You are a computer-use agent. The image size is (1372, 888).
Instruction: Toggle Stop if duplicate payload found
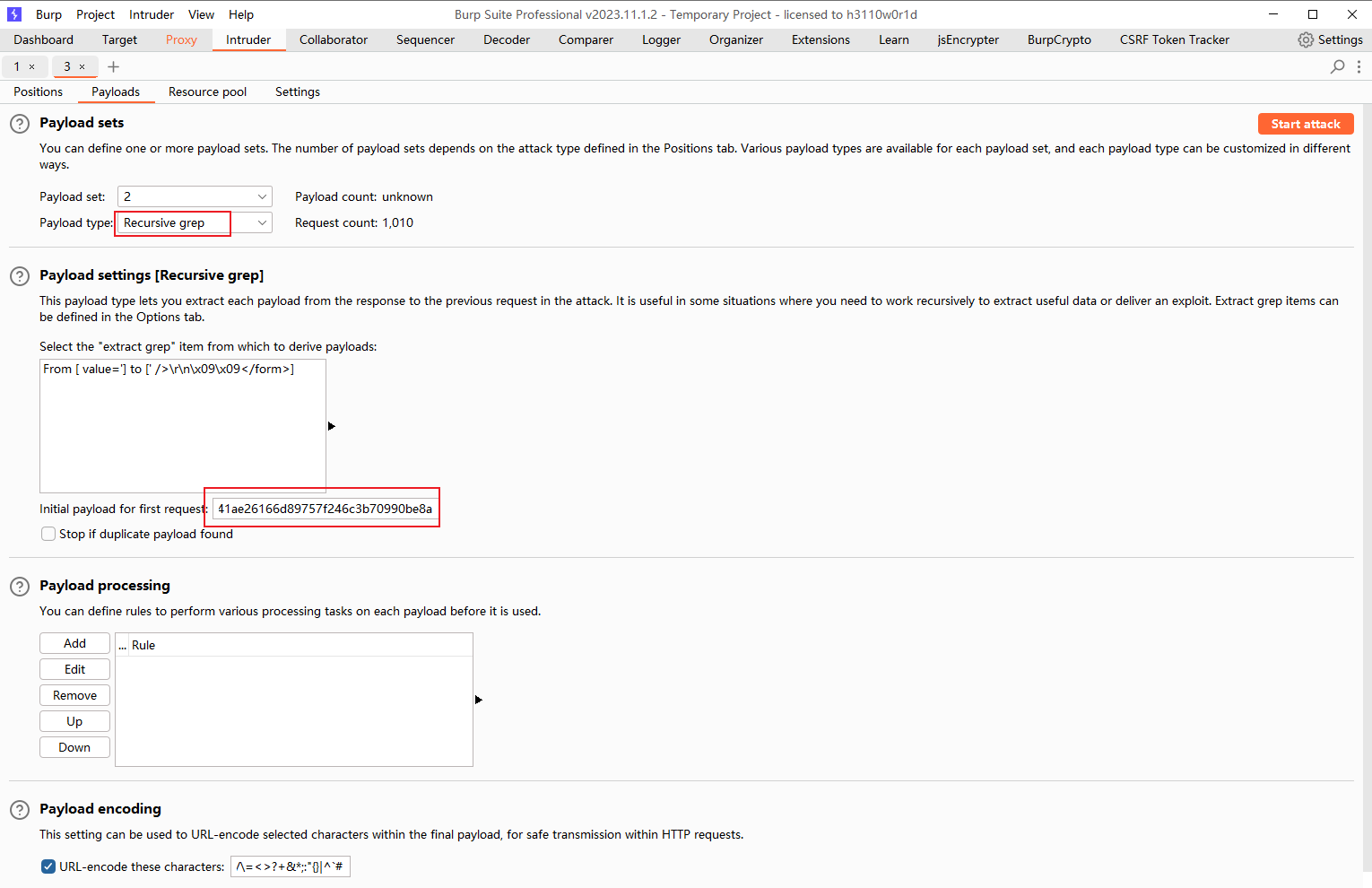point(48,534)
